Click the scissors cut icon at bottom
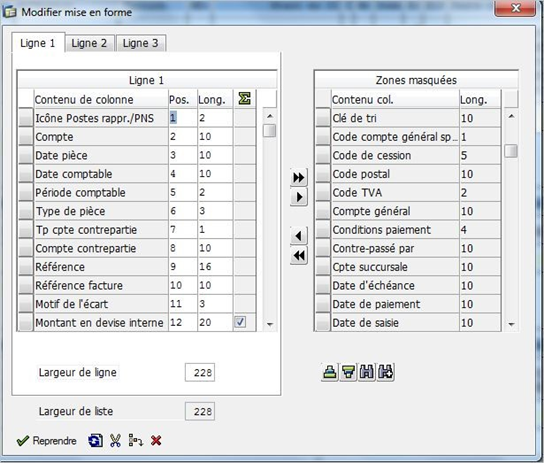Viewport: 544px width, 463px height. [115, 440]
